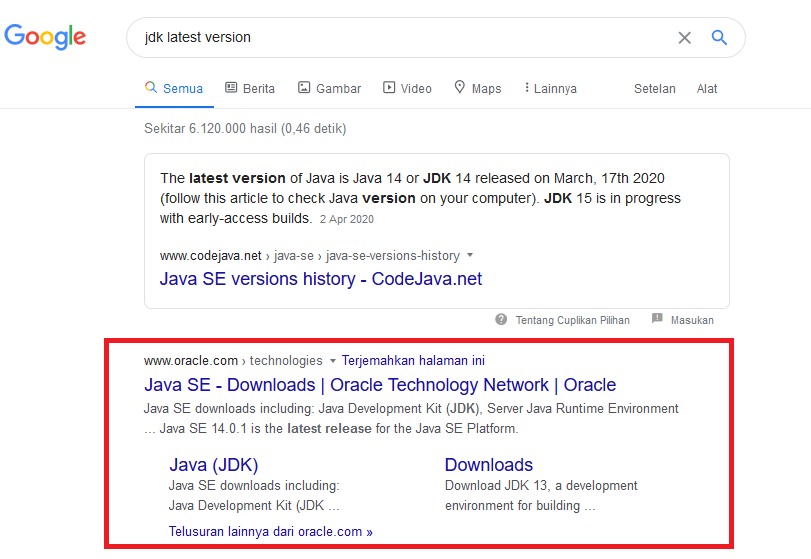This screenshot has width=811, height=559.
Task: Go to the Video tab
Action: coord(407,88)
